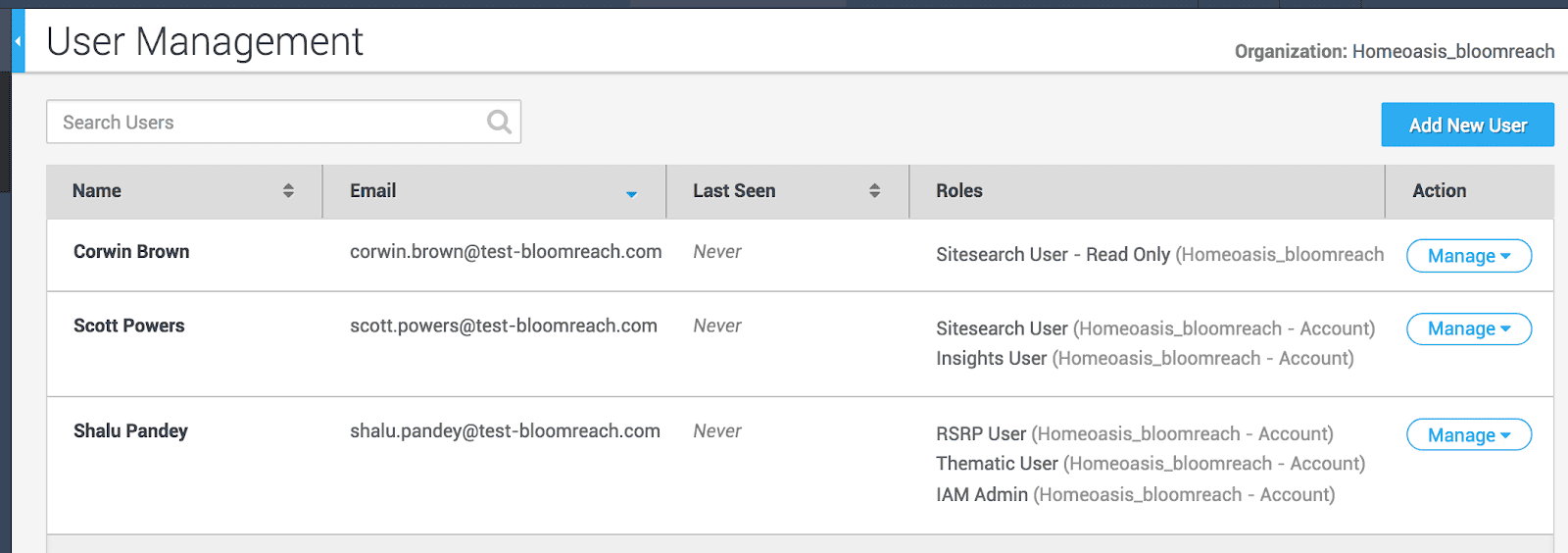Open Manage dropdown for Scott Powers
1568x553 pixels.
1469,328
